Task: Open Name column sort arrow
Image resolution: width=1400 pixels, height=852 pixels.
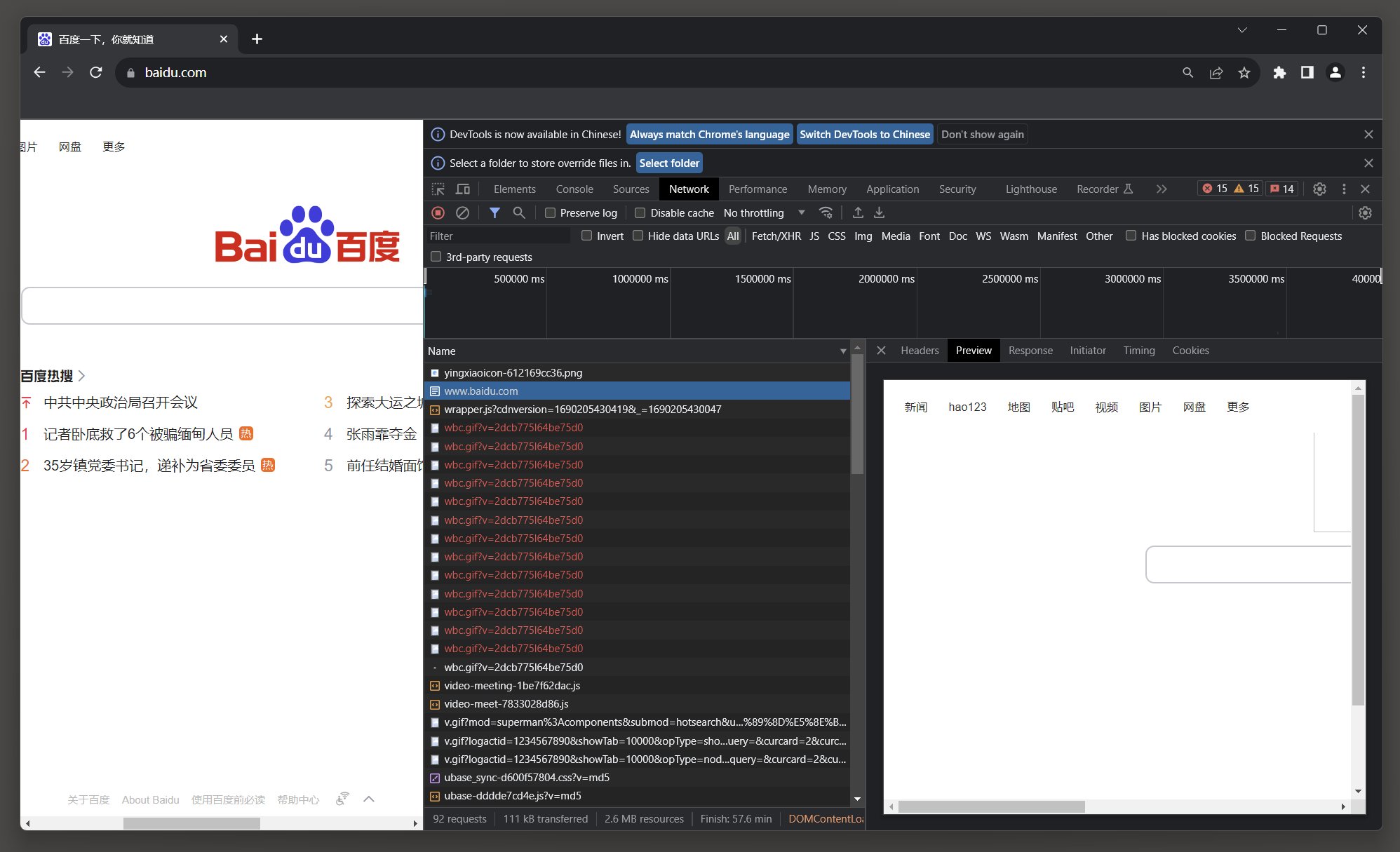Action: [842, 351]
